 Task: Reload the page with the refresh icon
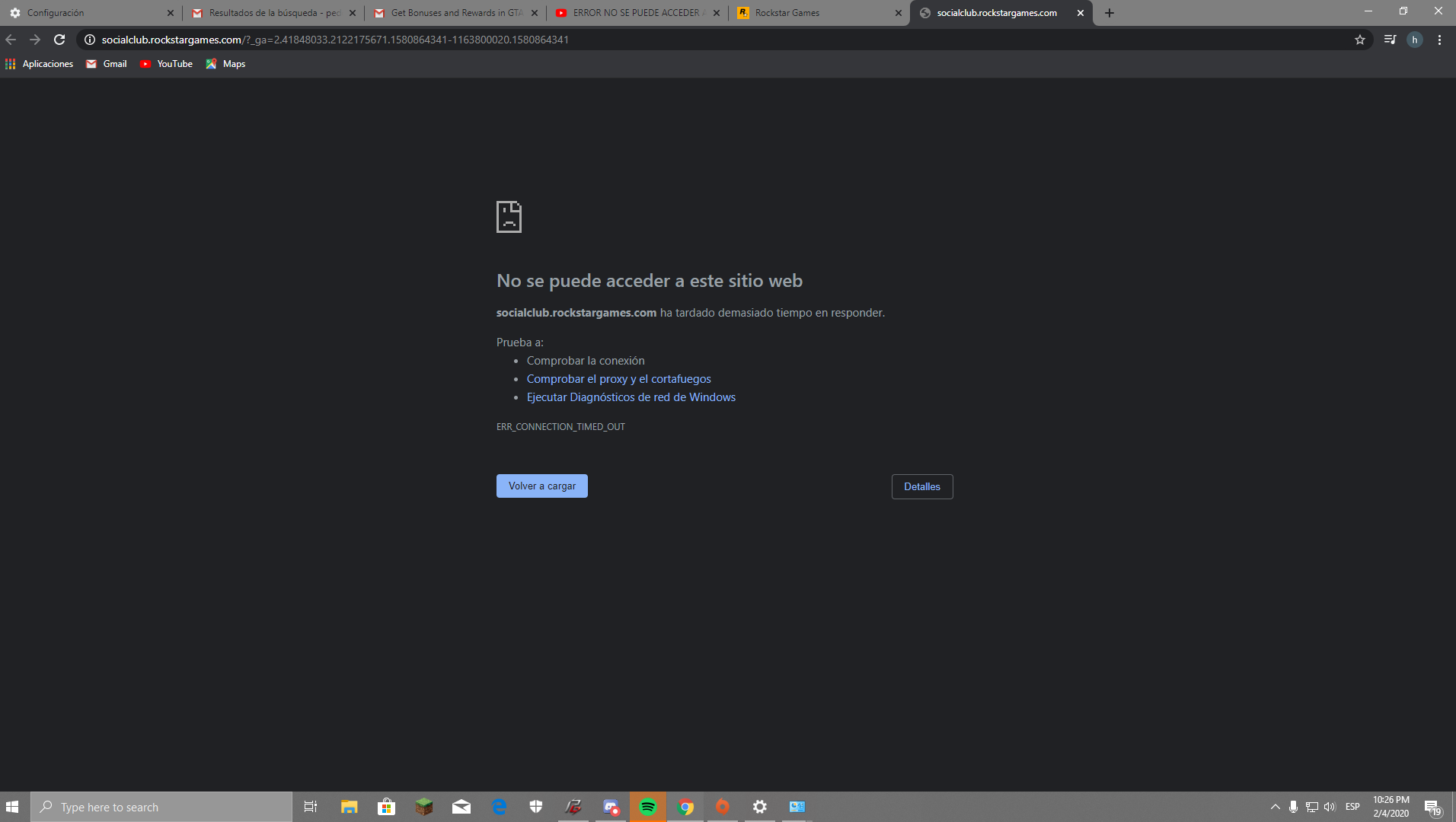[59, 40]
